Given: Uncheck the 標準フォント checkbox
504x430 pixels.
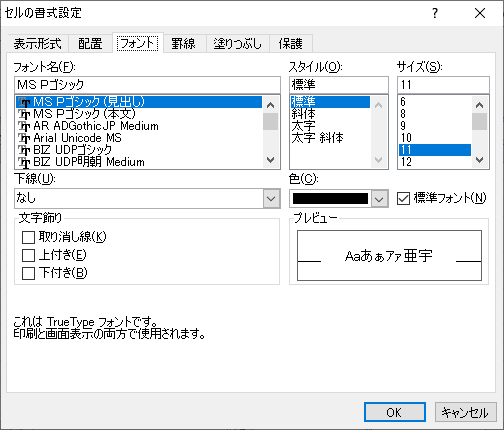Looking at the screenshot, I should [403, 199].
